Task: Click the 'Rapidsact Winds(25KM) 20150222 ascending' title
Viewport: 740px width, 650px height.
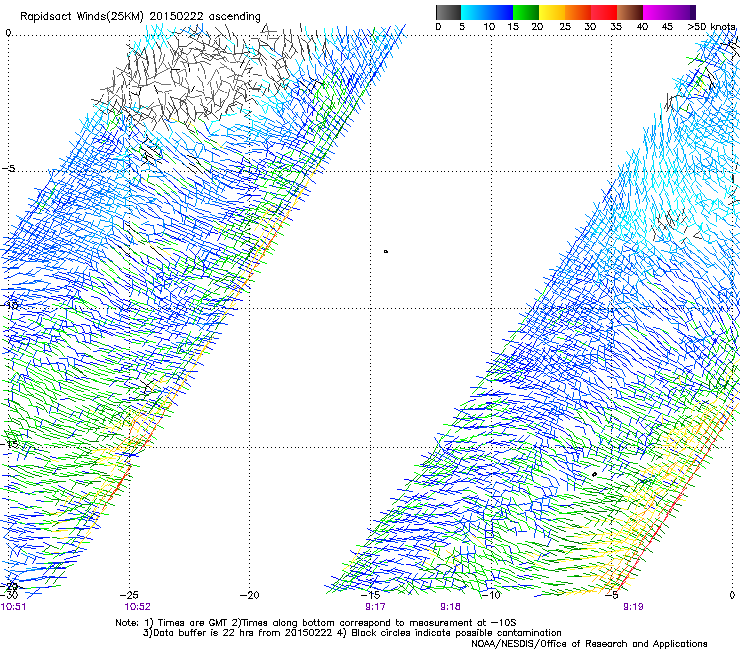Action: [140, 17]
